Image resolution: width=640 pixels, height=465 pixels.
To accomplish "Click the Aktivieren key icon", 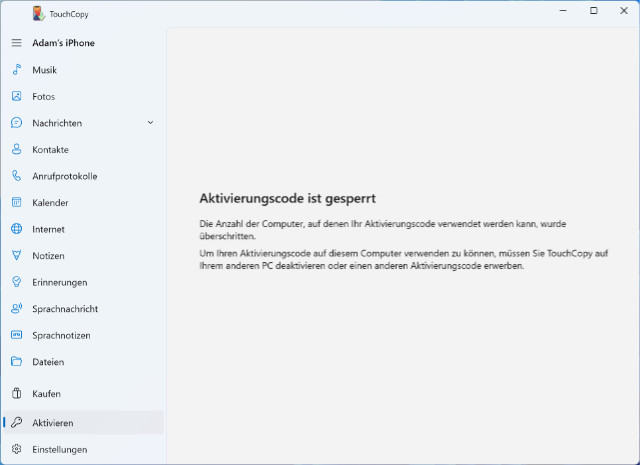I will 16,423.
